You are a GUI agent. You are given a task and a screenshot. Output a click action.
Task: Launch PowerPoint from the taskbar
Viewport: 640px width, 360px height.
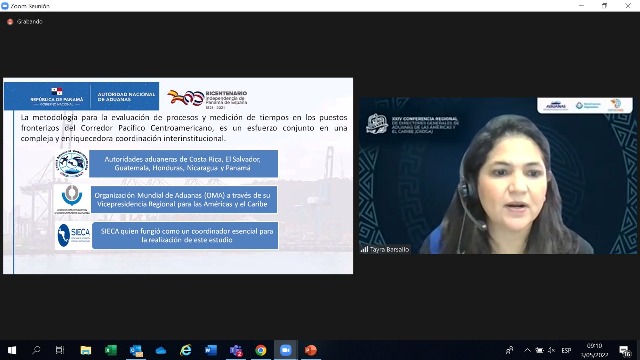(310, 350)
